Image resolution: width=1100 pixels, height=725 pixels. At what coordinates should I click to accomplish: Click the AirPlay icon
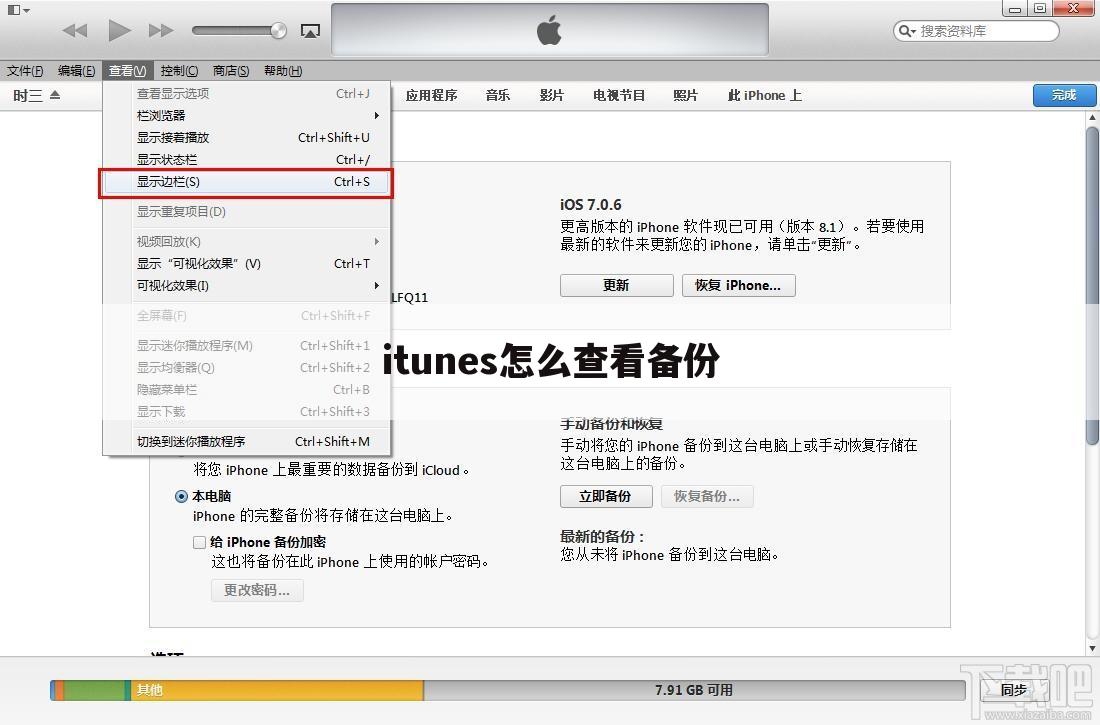coord(310,31)
